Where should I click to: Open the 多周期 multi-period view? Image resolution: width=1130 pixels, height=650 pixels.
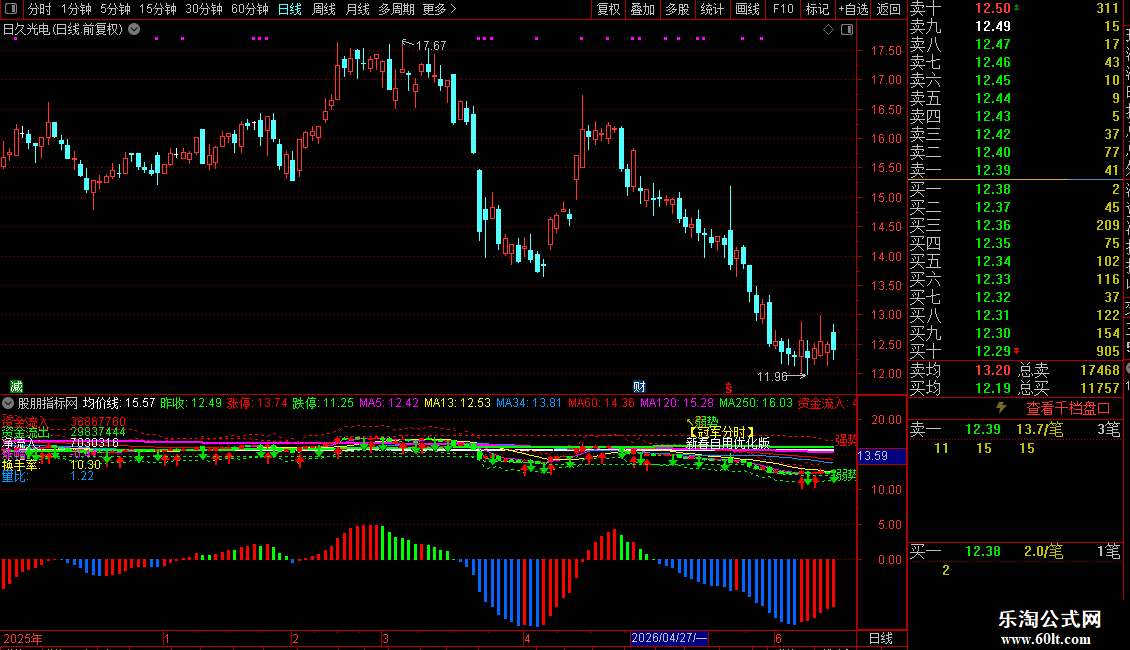(396, 9)
